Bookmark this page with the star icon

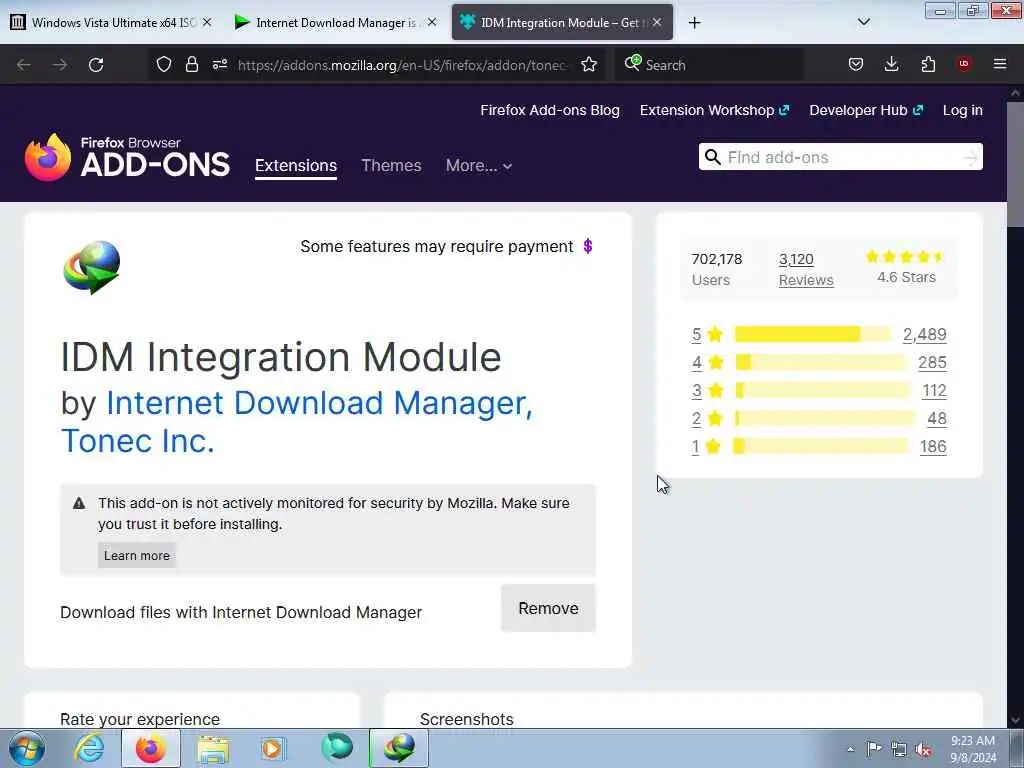click(589, 64)
